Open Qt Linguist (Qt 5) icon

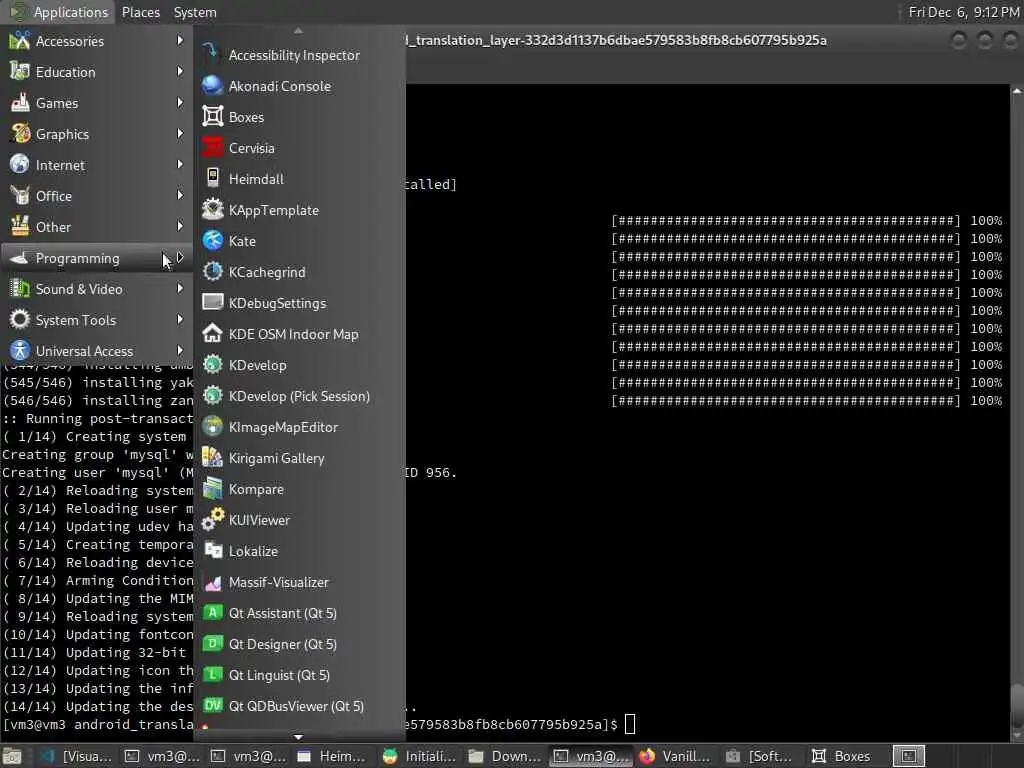pyautogui.click(x=212, y=675)
